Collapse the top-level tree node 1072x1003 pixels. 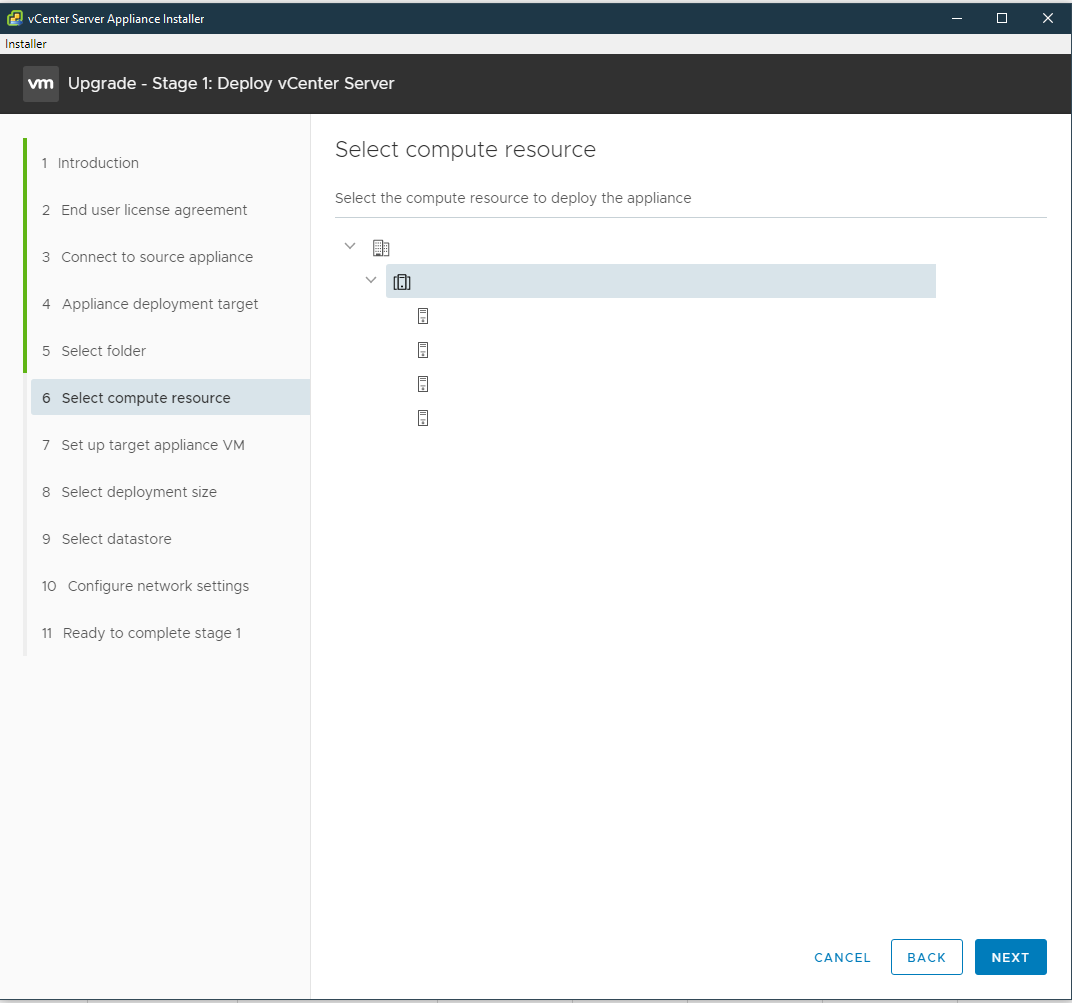click(x=350, y=245)
